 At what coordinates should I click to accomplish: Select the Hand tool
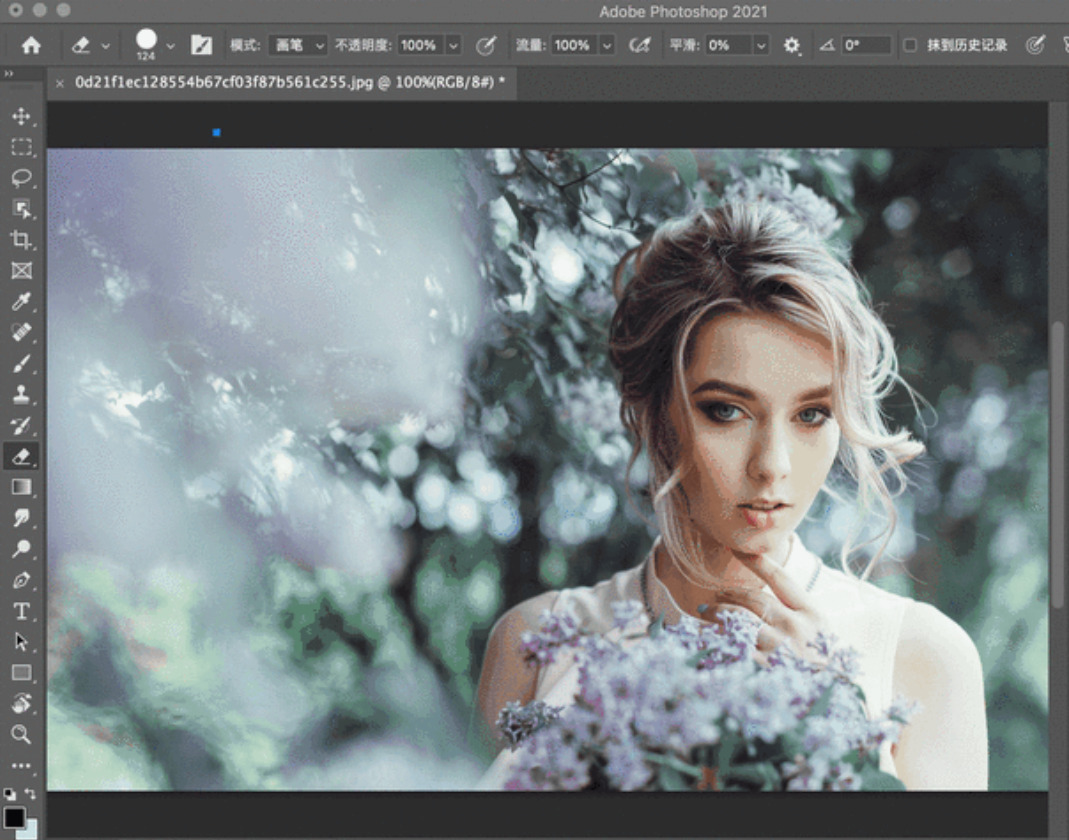pos(21,703)
